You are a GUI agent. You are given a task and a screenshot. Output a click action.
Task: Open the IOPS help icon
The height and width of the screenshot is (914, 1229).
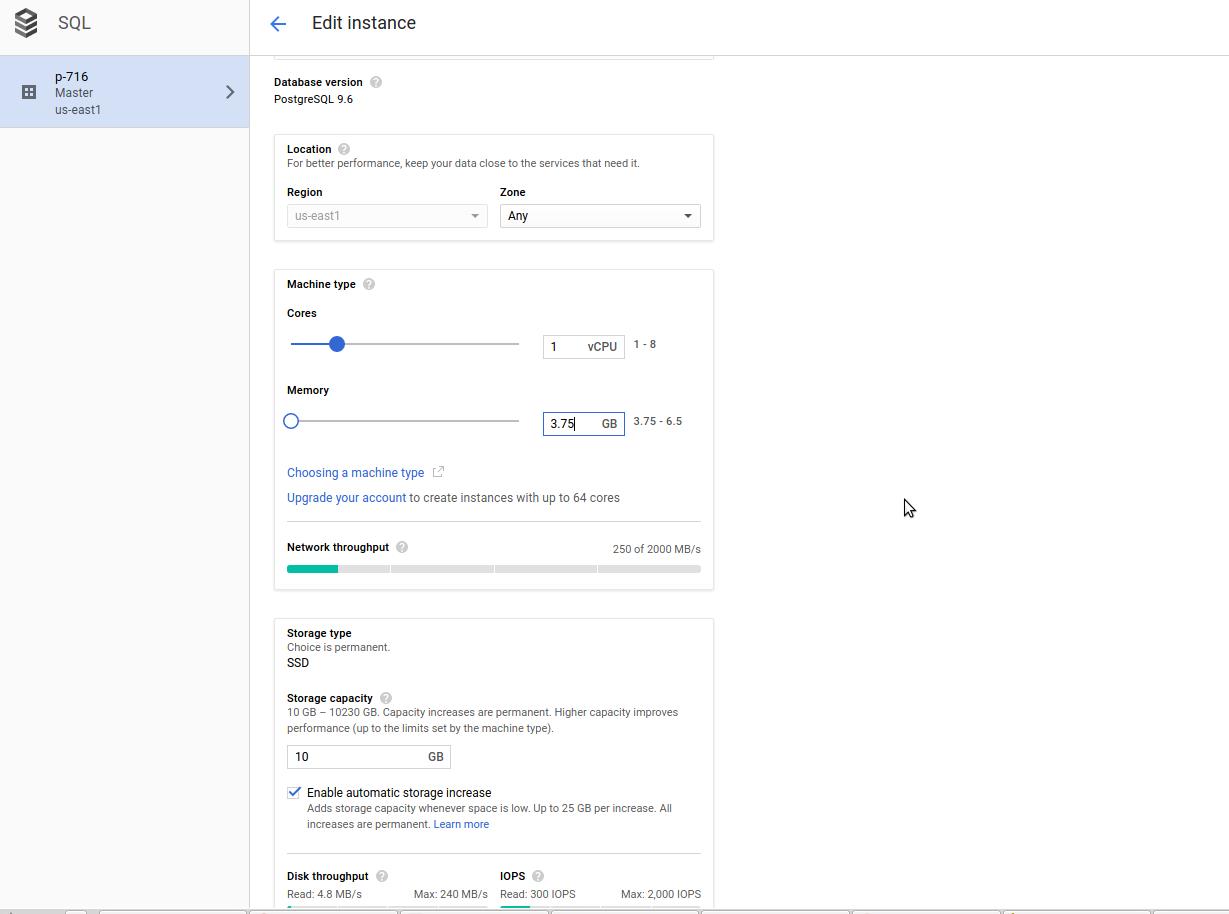pos(538,876)
